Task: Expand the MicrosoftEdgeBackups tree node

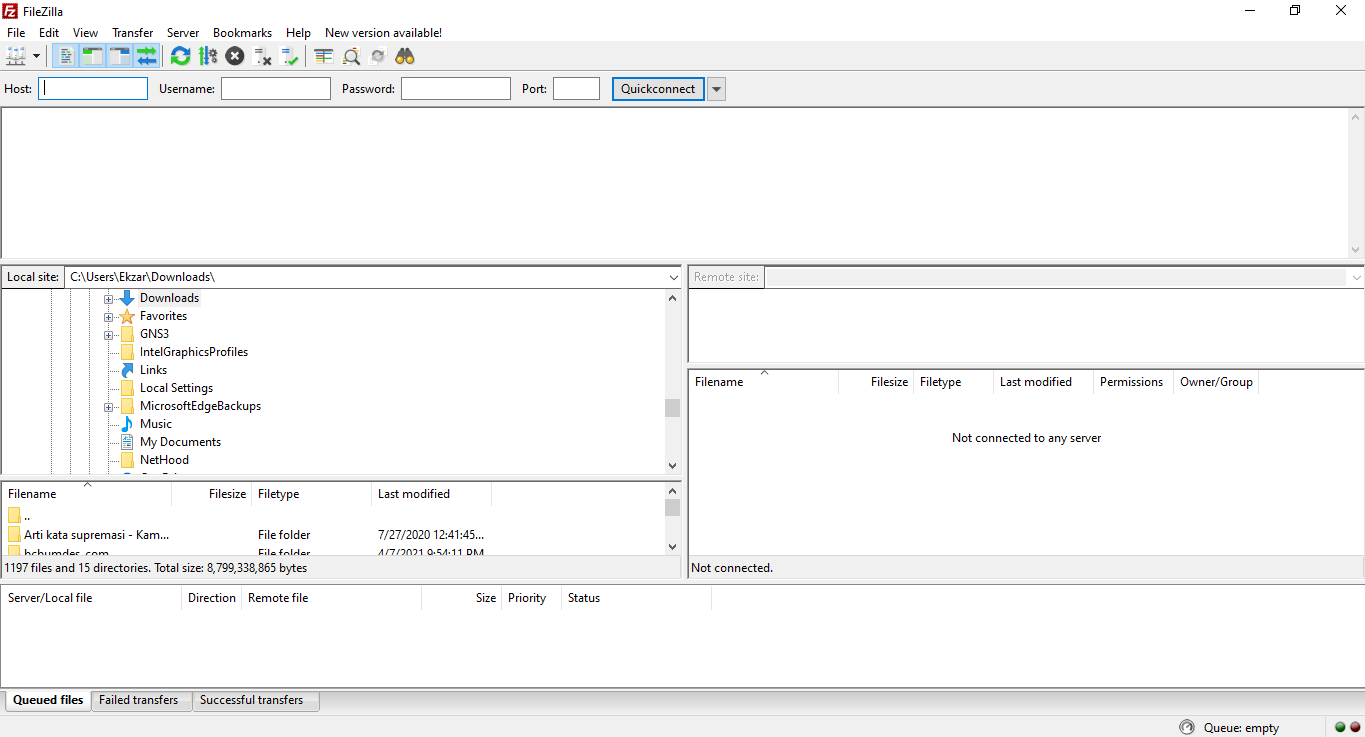Action: 108,407
